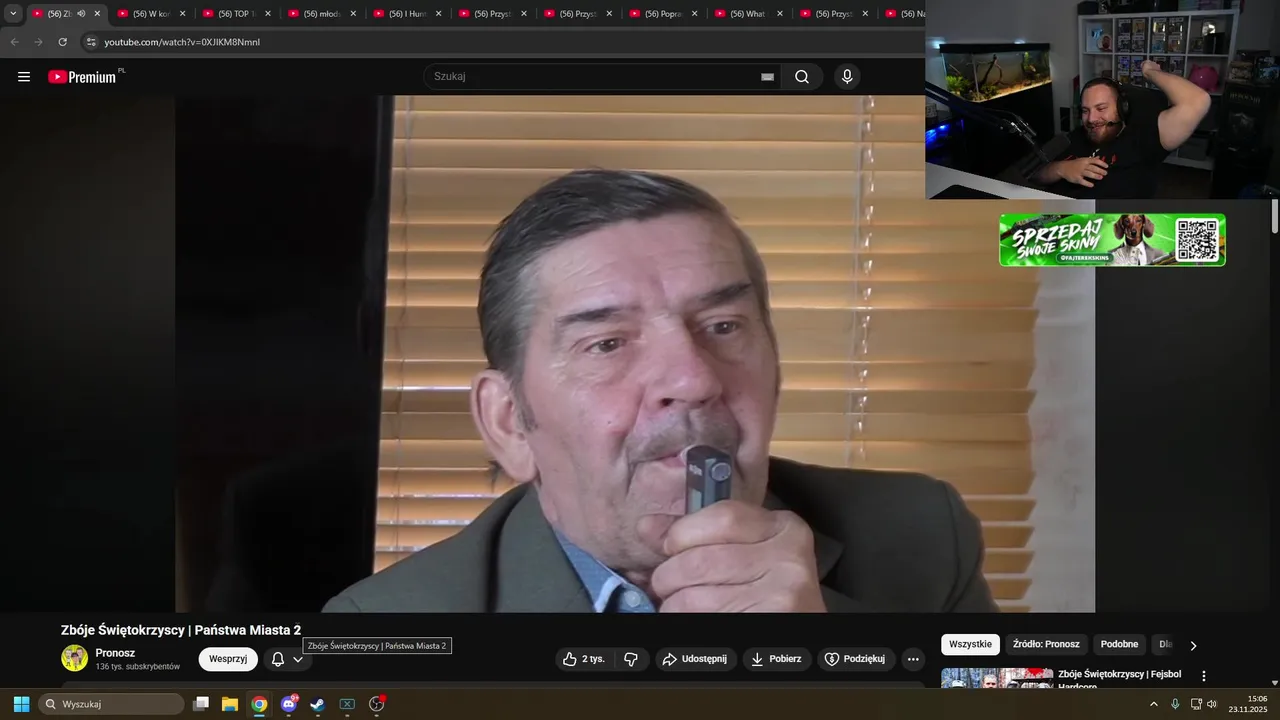The image size is (1280, 720).
Task: Close the "(56) I Hunt" tab
Action: pos(438,14)
